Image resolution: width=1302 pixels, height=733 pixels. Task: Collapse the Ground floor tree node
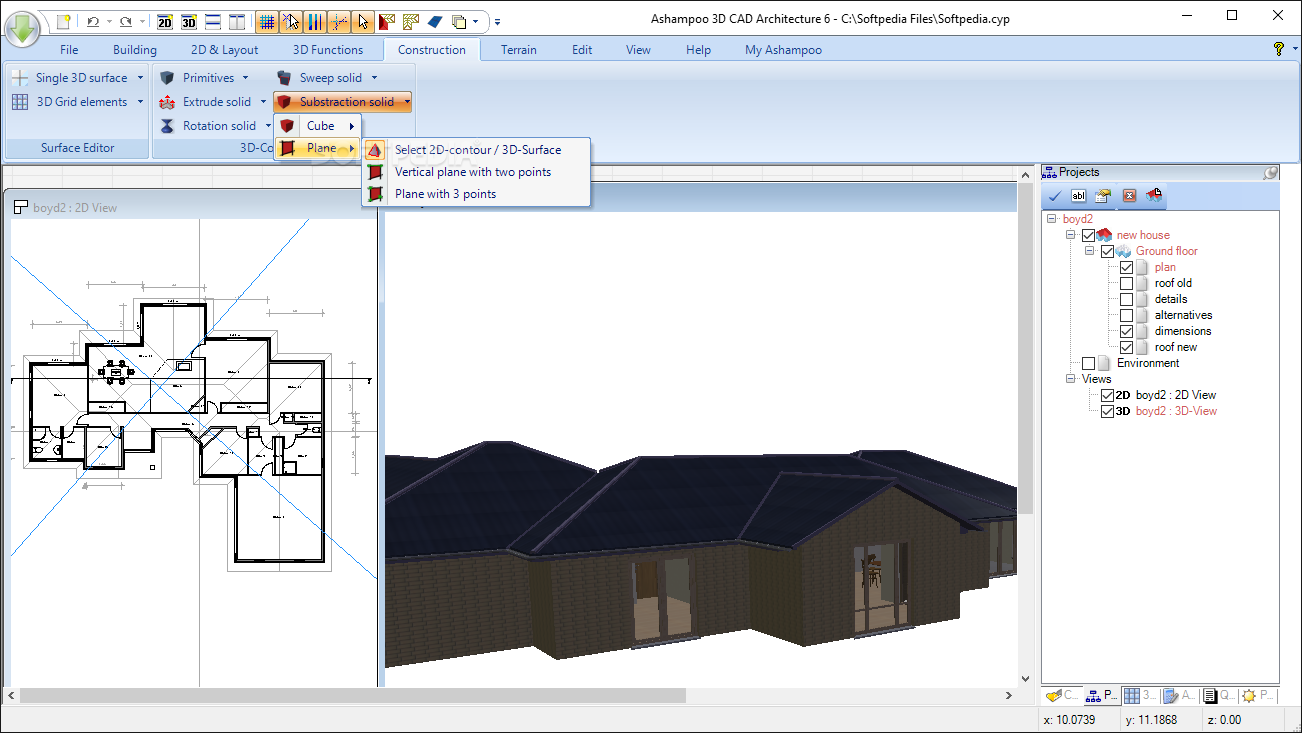pyautogui.click(x=1090, y=251)
